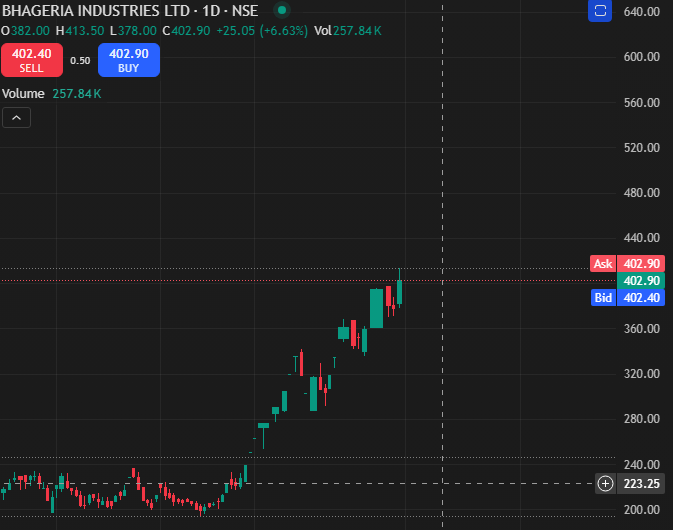
Task: Click the crosshair price label 223.25
Action: (641, 484)
